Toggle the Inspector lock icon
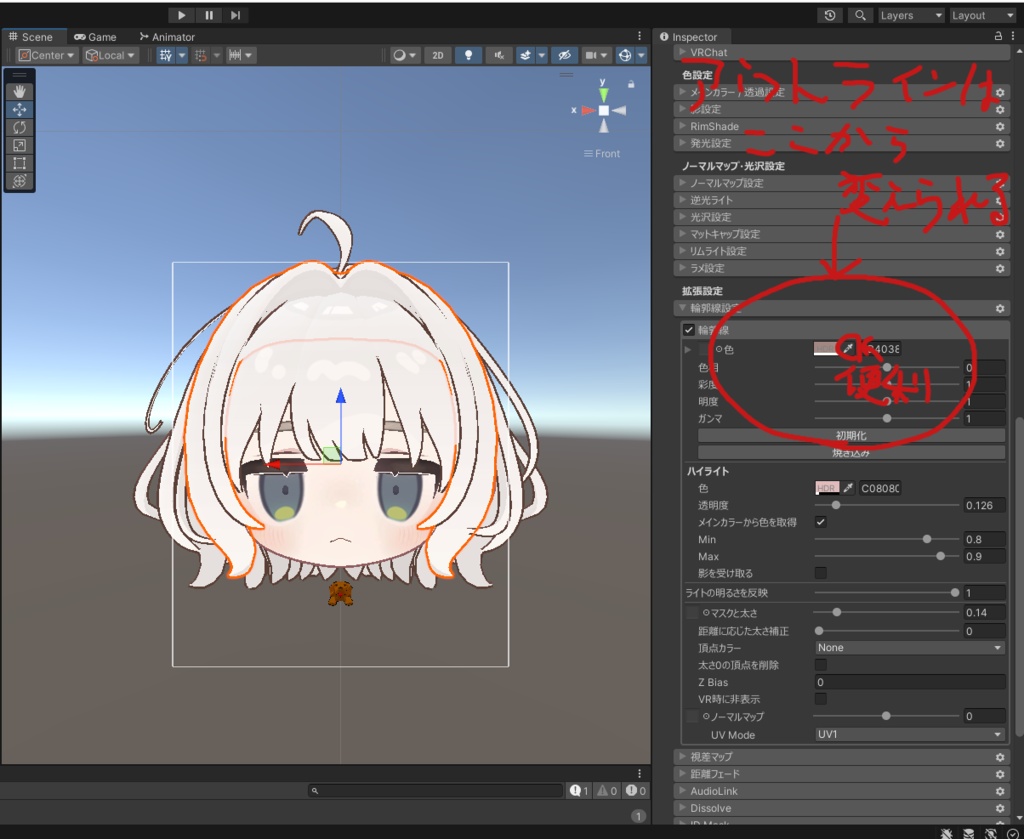This screenshot has width=1024, height=839. tap(998, 37)
